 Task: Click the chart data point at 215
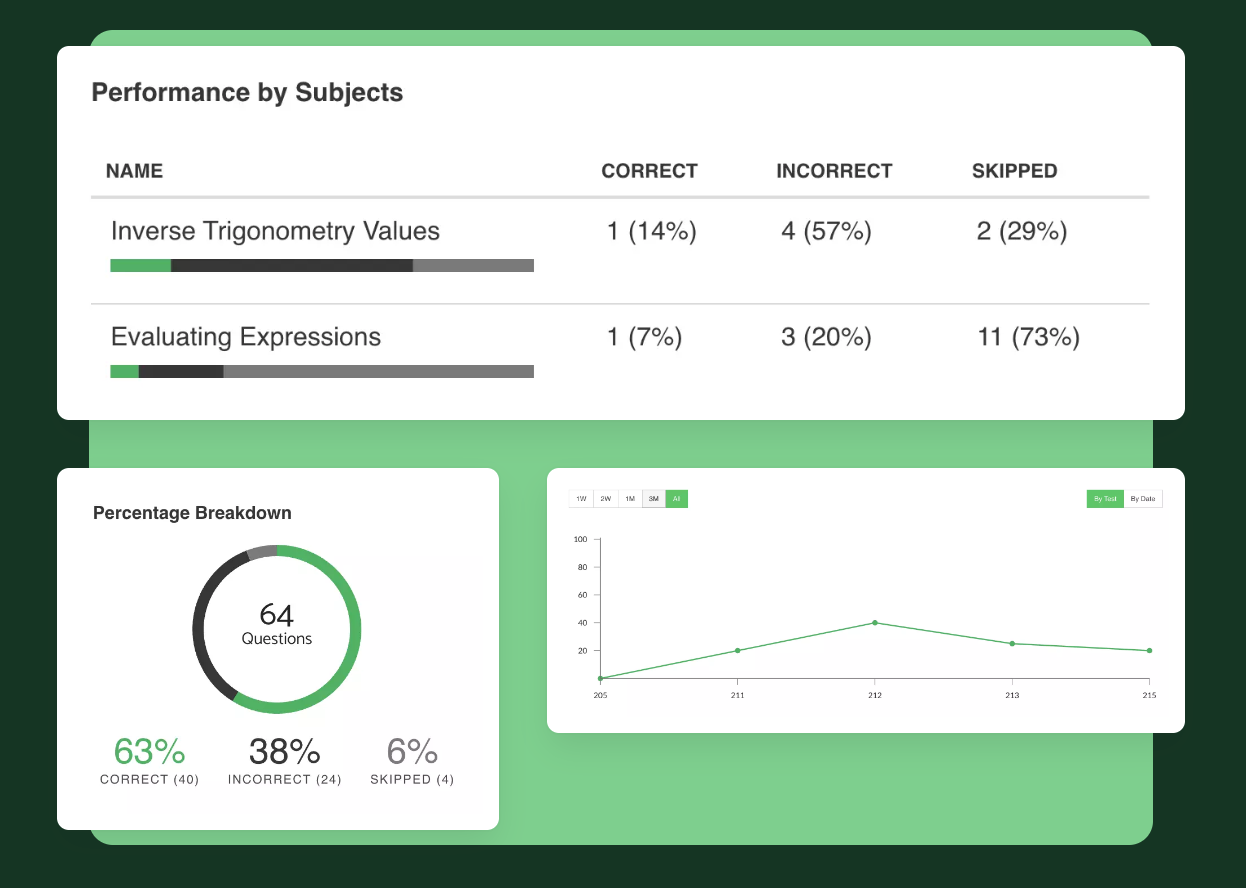click(1149, 651)
